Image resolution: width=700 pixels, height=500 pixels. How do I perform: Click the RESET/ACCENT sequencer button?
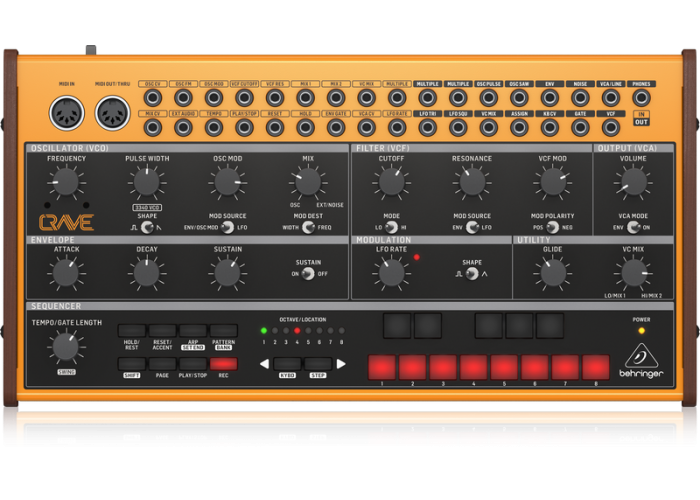pos(162,331)
